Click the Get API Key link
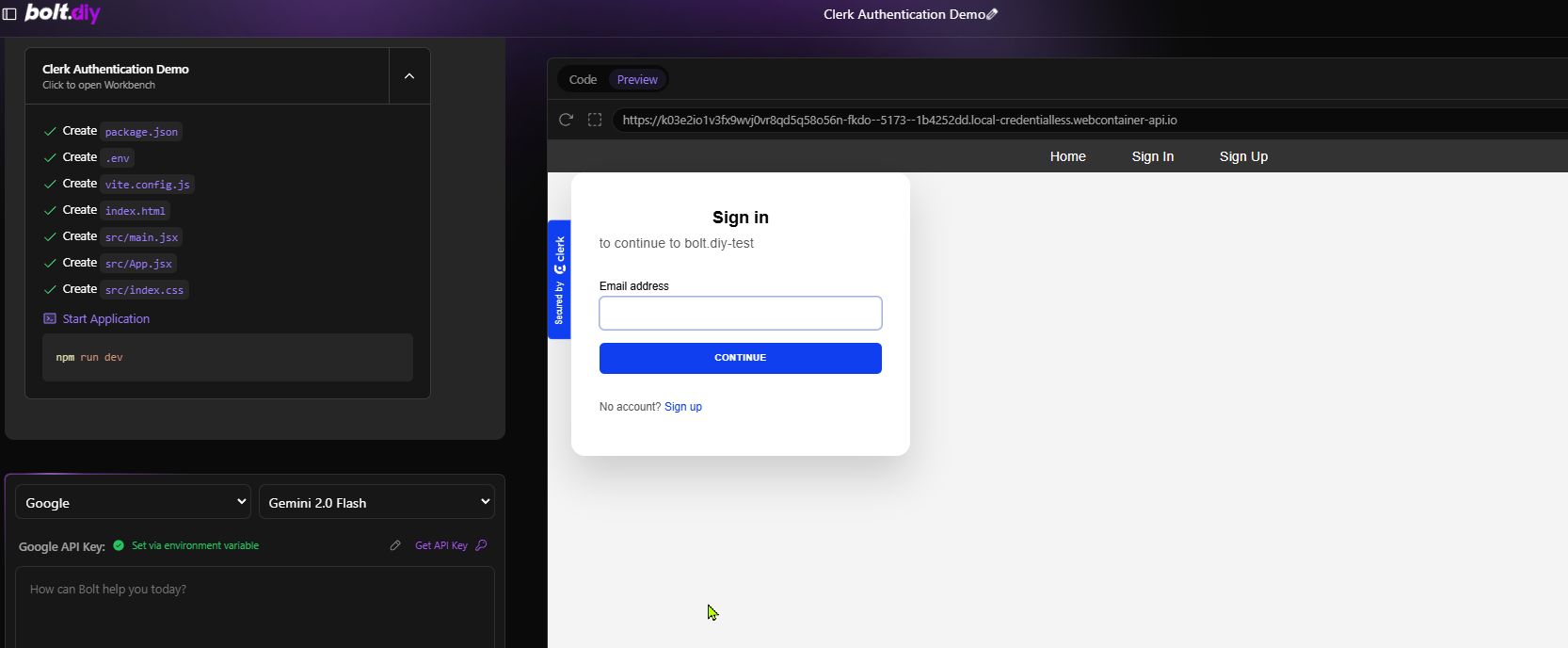The height and width of the screenshot is (648, 1568). [440, 545]
